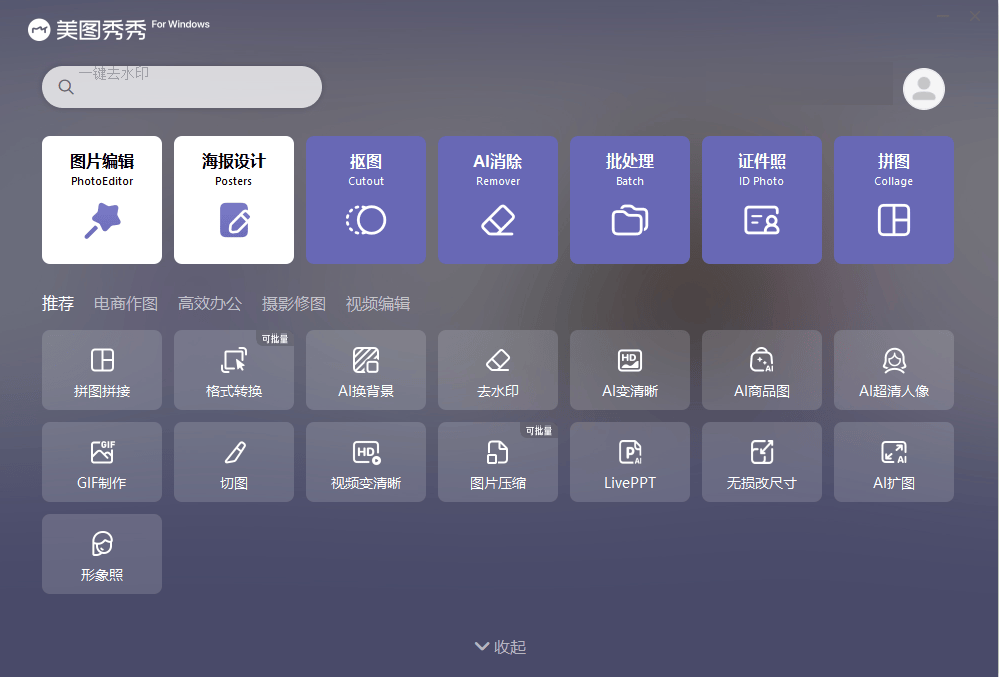Image resolution: width=999 pixels, height=677 pixels.
Task: Launch the LivePPT tool
Action: [x=629, y=462]
